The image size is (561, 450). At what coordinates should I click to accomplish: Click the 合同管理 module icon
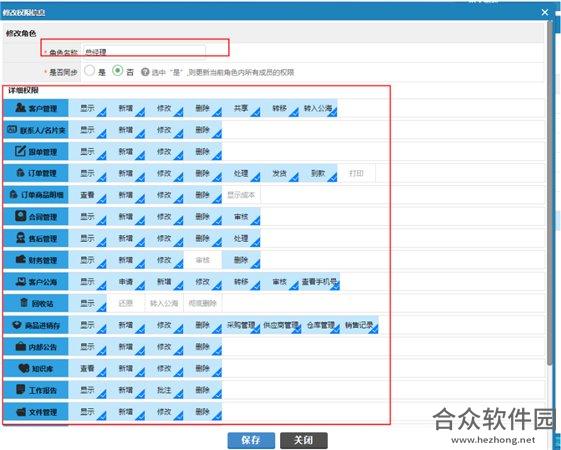click(20, 216)
